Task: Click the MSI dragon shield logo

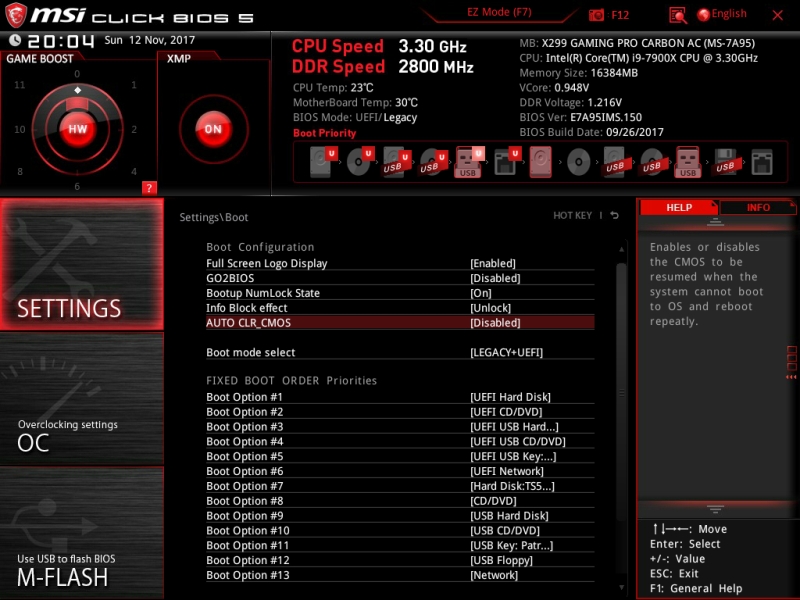Action: 15,15
